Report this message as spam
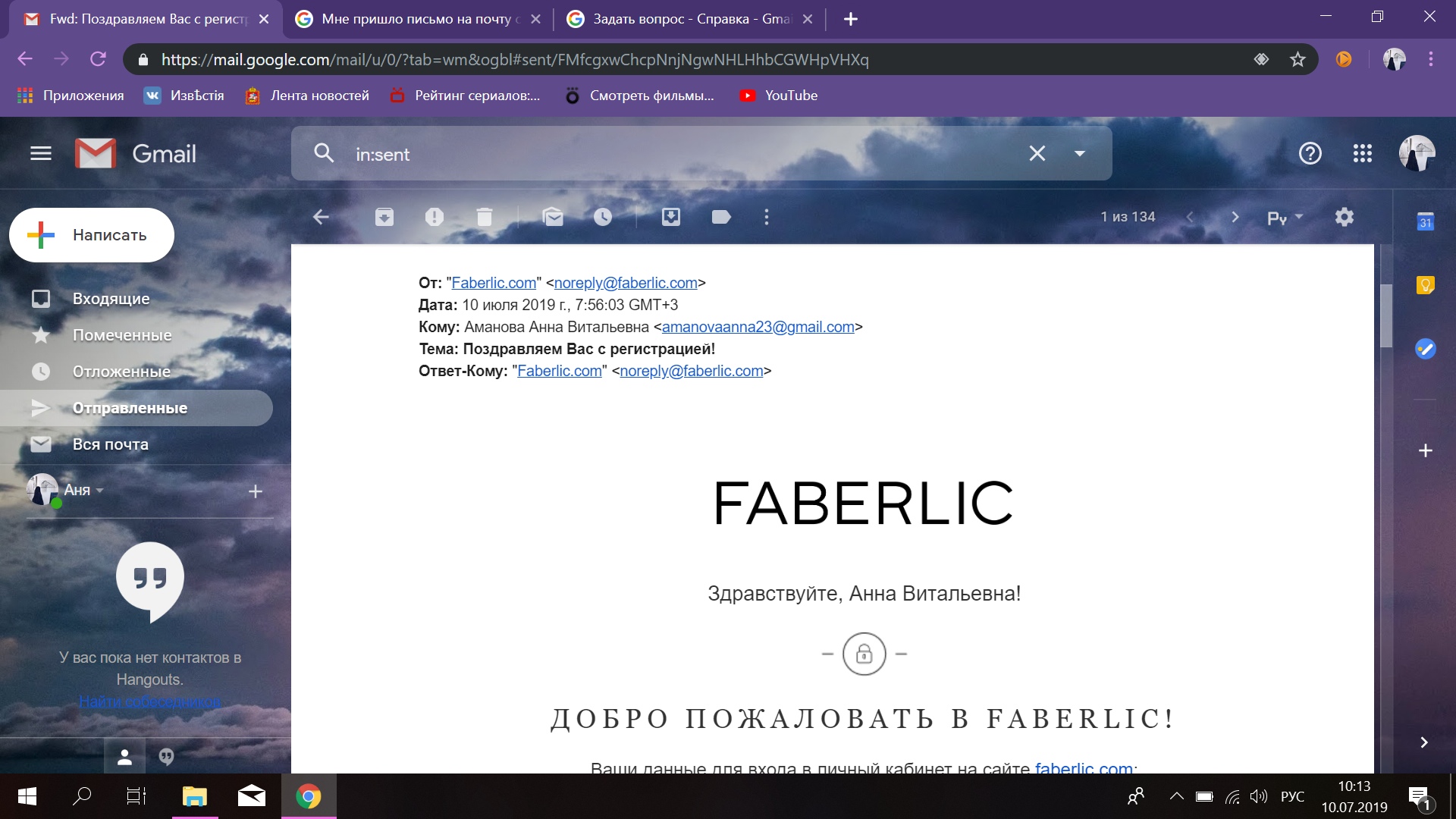 (435, 218)
